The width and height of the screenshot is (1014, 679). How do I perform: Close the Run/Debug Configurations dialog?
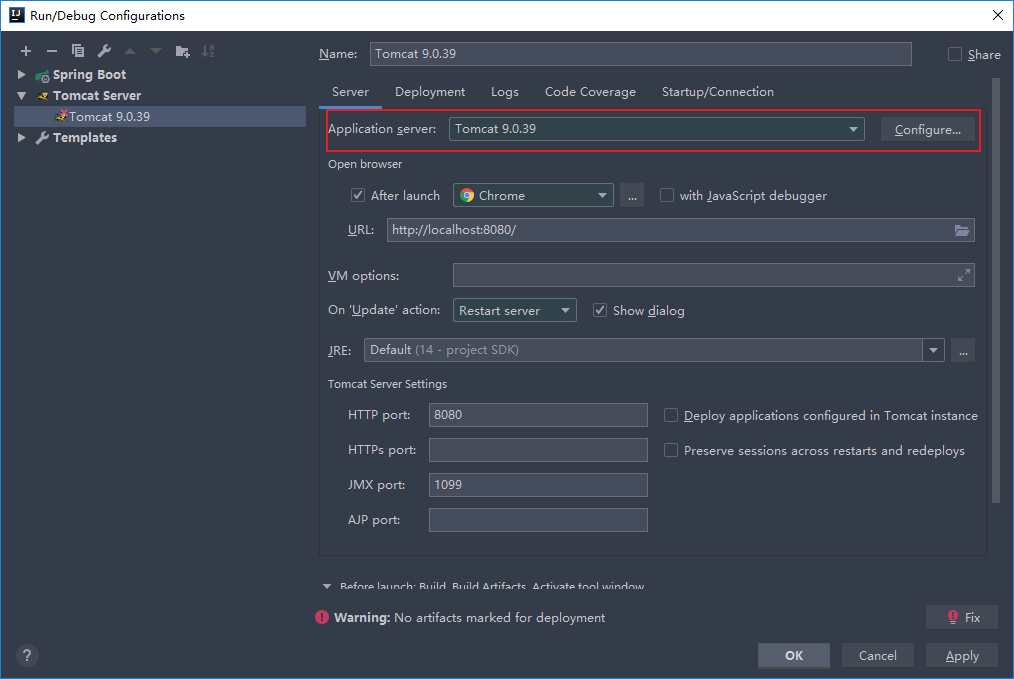pos(998,15)
